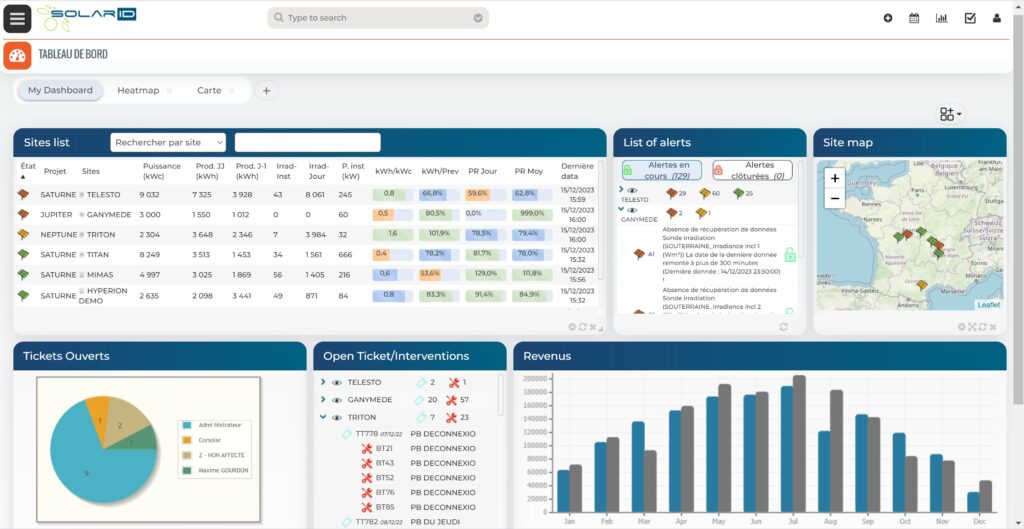Refresh the List of alerts widget

click(783, 327)
